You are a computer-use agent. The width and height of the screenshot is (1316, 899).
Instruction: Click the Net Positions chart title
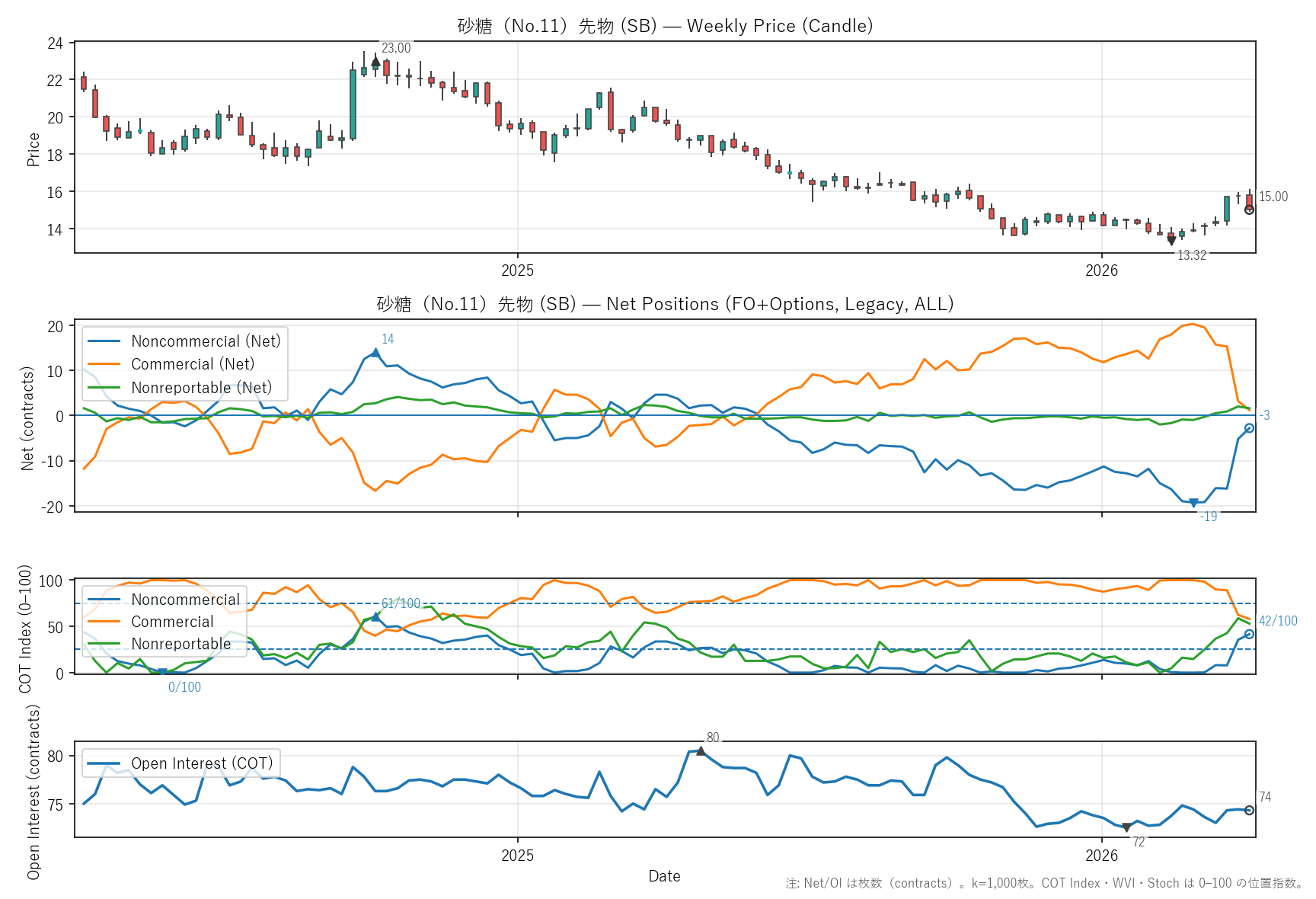click(665, 304)
